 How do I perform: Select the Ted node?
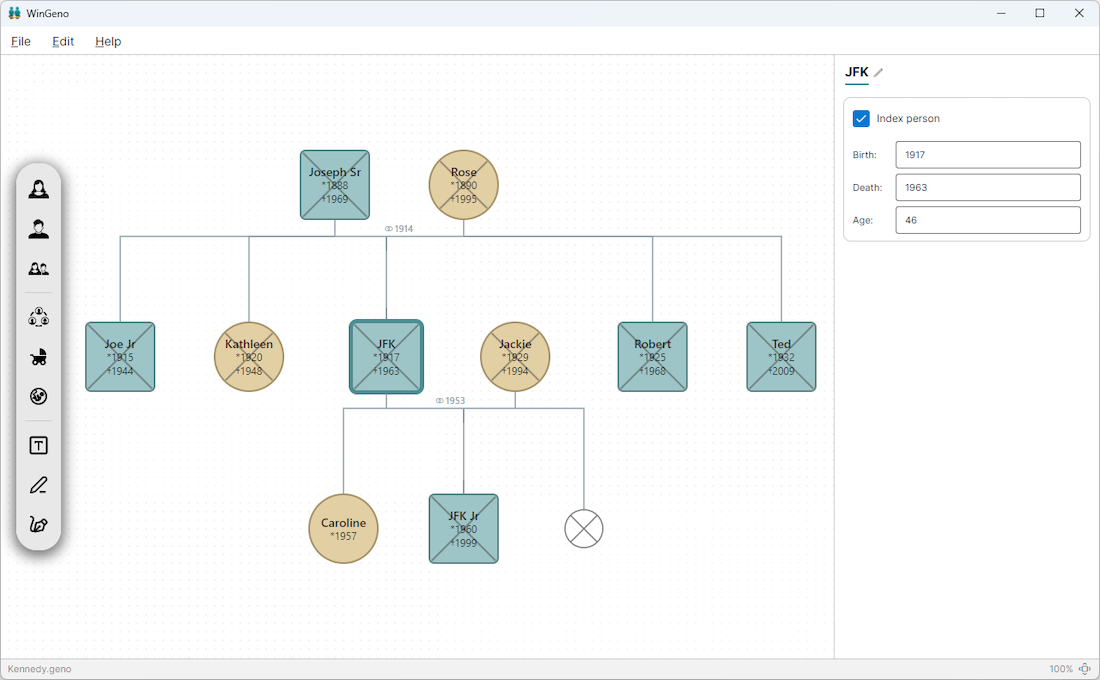pos(782,357)
